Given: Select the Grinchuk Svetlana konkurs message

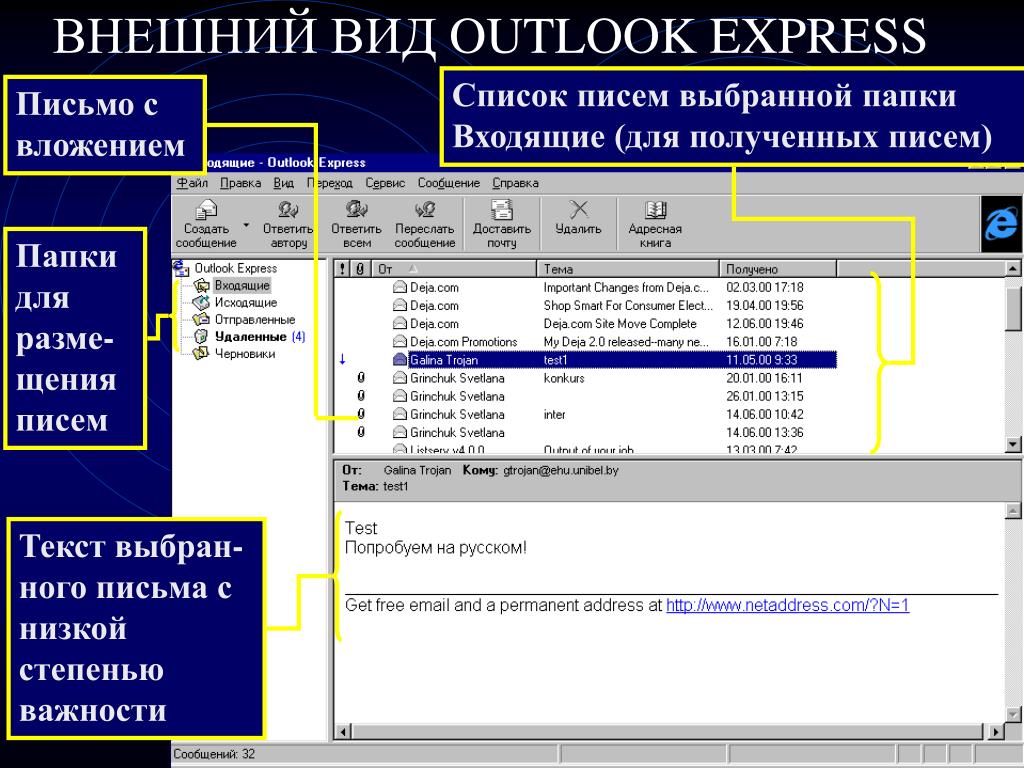Looking at the screenshot, I should 585,378.
